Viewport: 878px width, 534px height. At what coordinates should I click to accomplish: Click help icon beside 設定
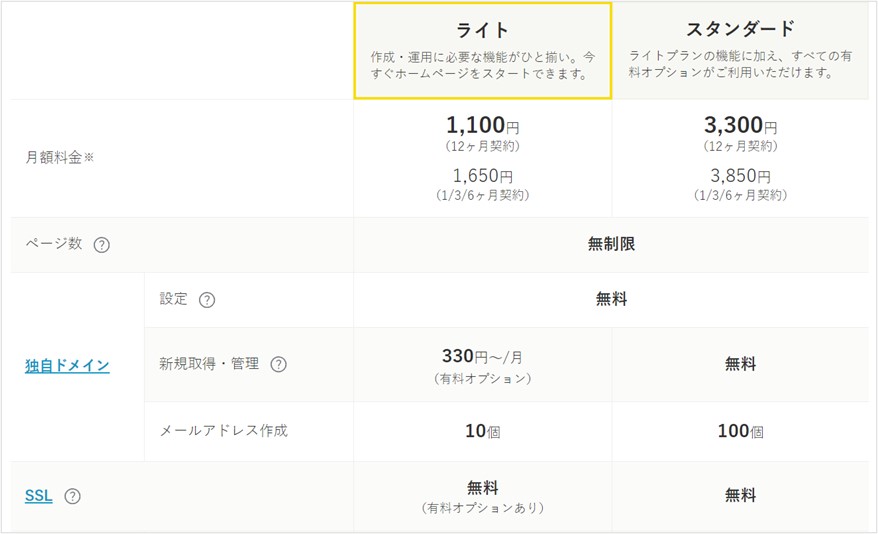pos(207,300)
